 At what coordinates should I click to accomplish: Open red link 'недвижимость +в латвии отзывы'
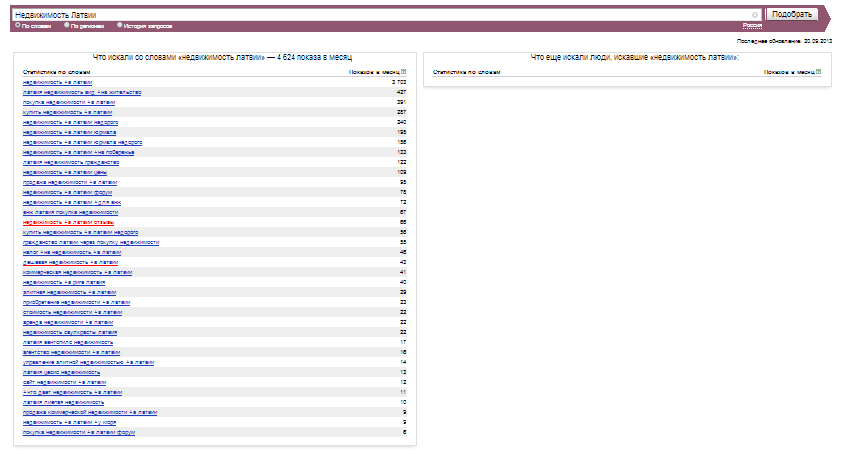[69, 222]
